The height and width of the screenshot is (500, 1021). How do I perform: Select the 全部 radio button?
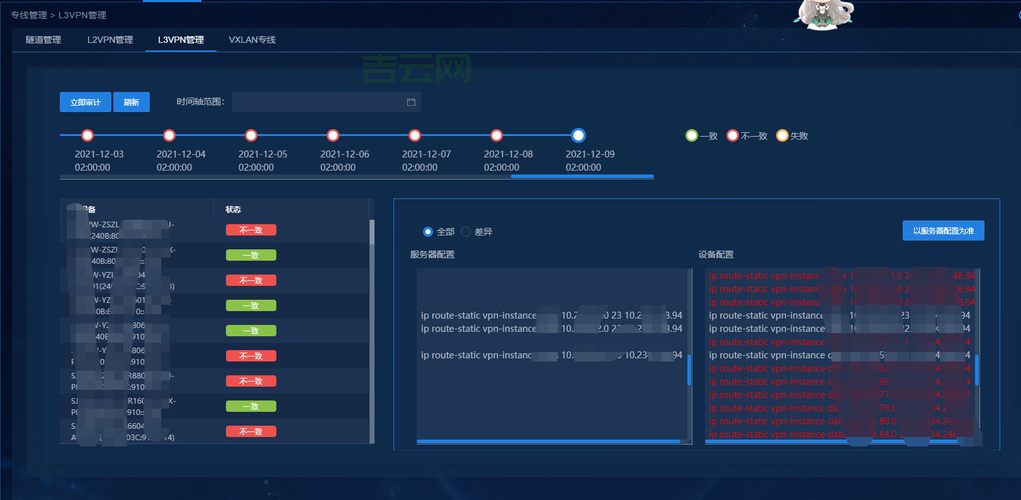click(429, 231)
